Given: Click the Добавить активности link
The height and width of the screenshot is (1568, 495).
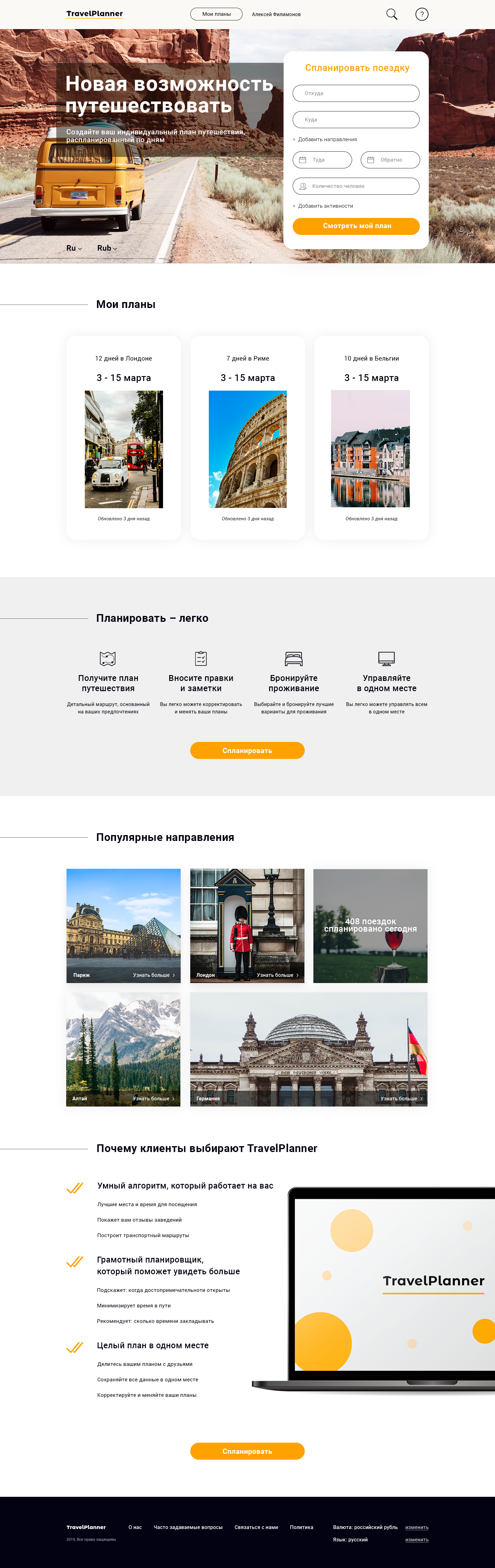Looking at the screenshot, I should pos(325,206).
